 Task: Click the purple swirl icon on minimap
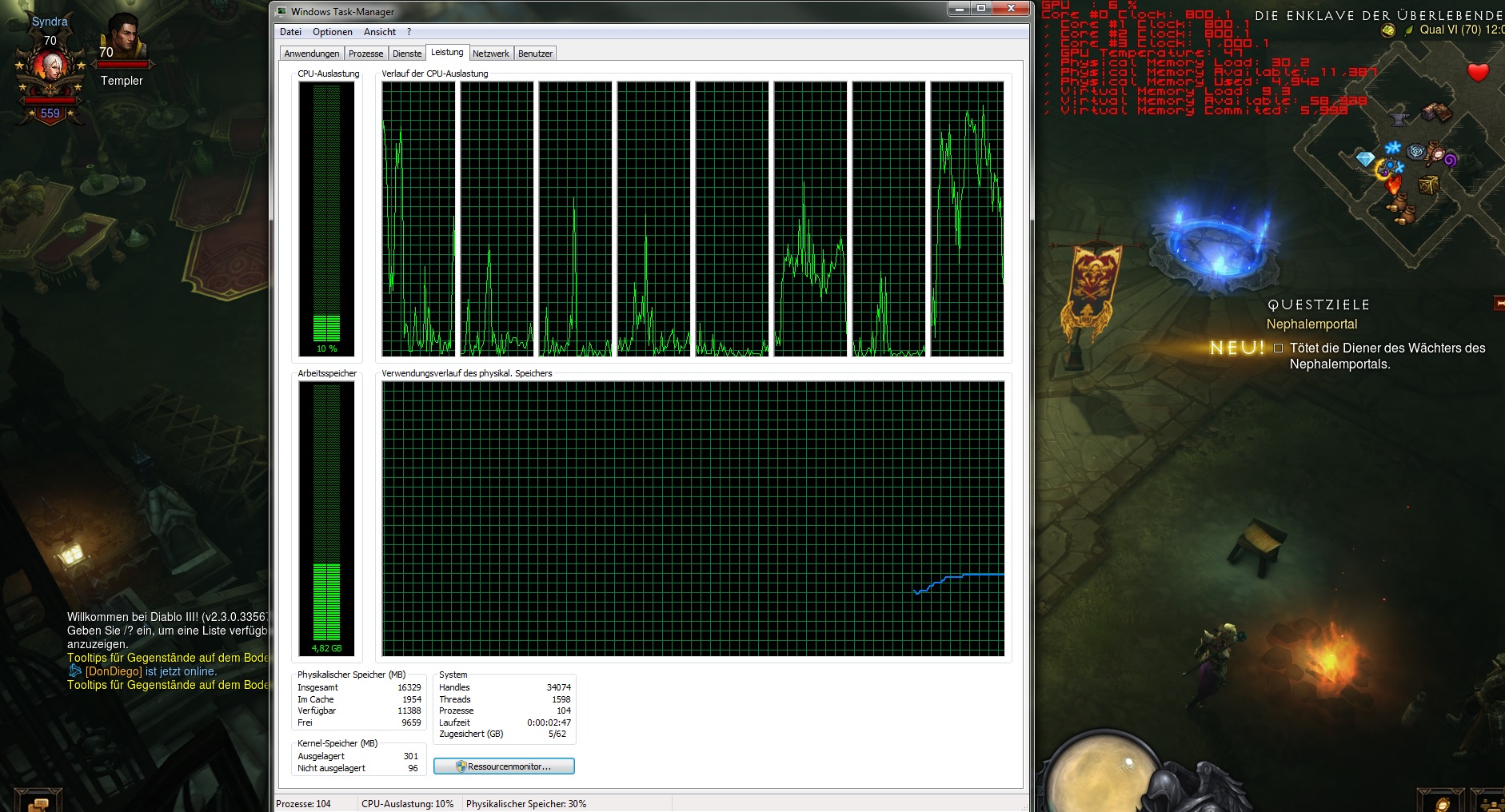click(x=1450, y=159)
